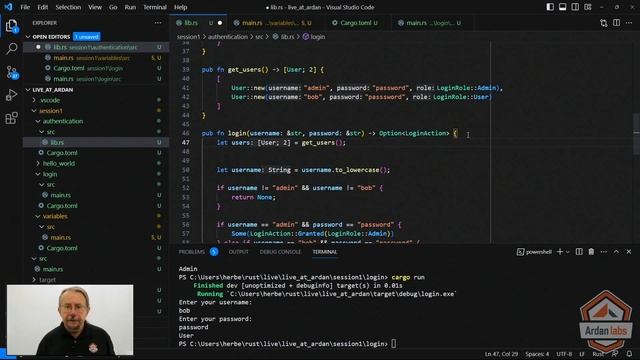640x360 pixels.
Task: Toggle the bottom panel layout button
Action: click(x=562, y=7)
